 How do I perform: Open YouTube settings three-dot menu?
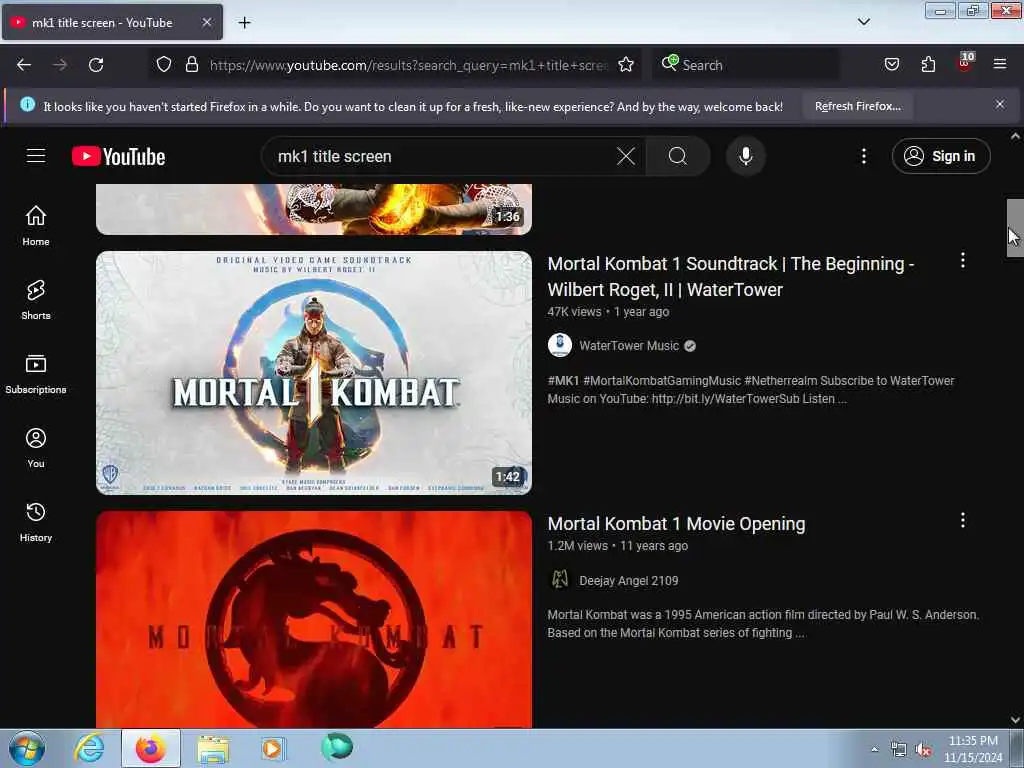point(864,156)
